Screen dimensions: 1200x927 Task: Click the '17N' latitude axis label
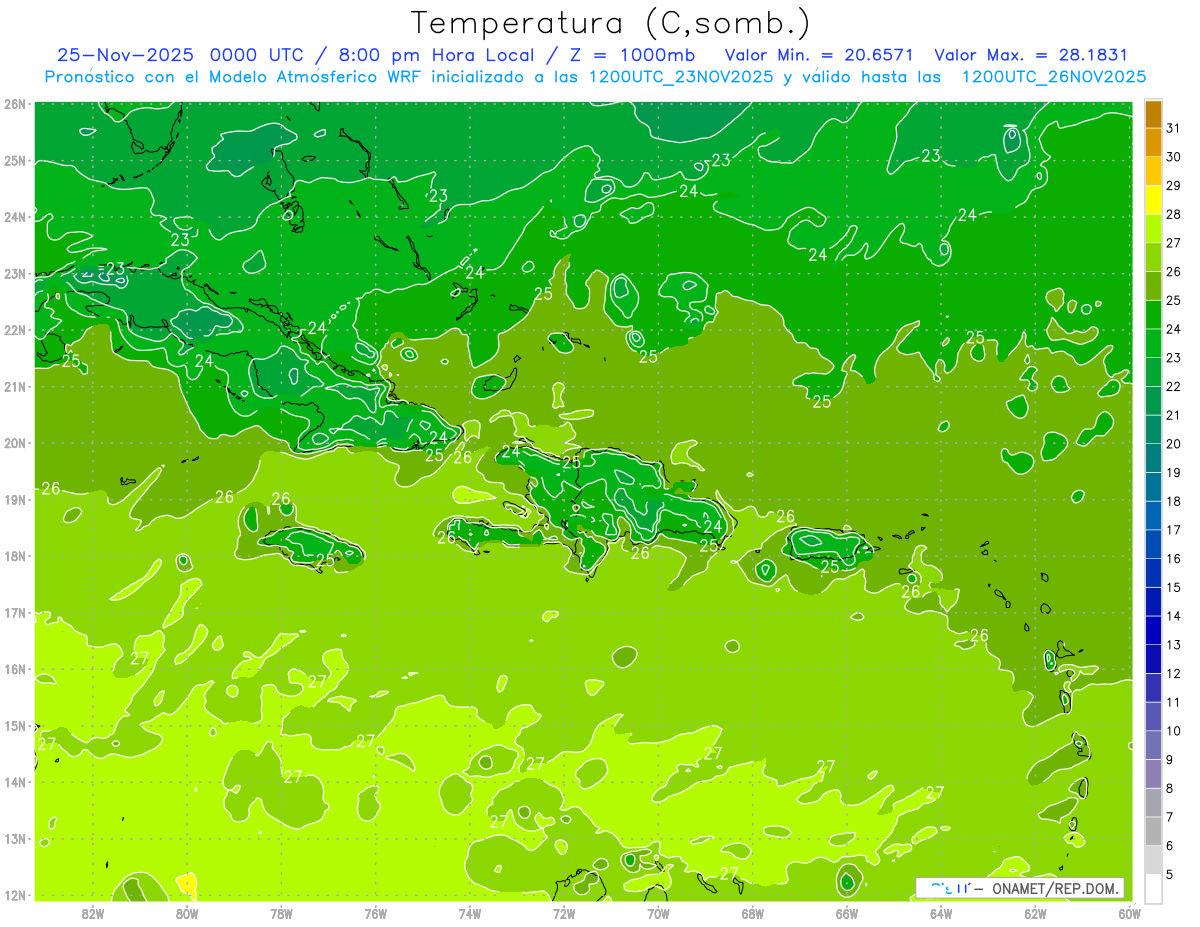[x=15, y=612]
